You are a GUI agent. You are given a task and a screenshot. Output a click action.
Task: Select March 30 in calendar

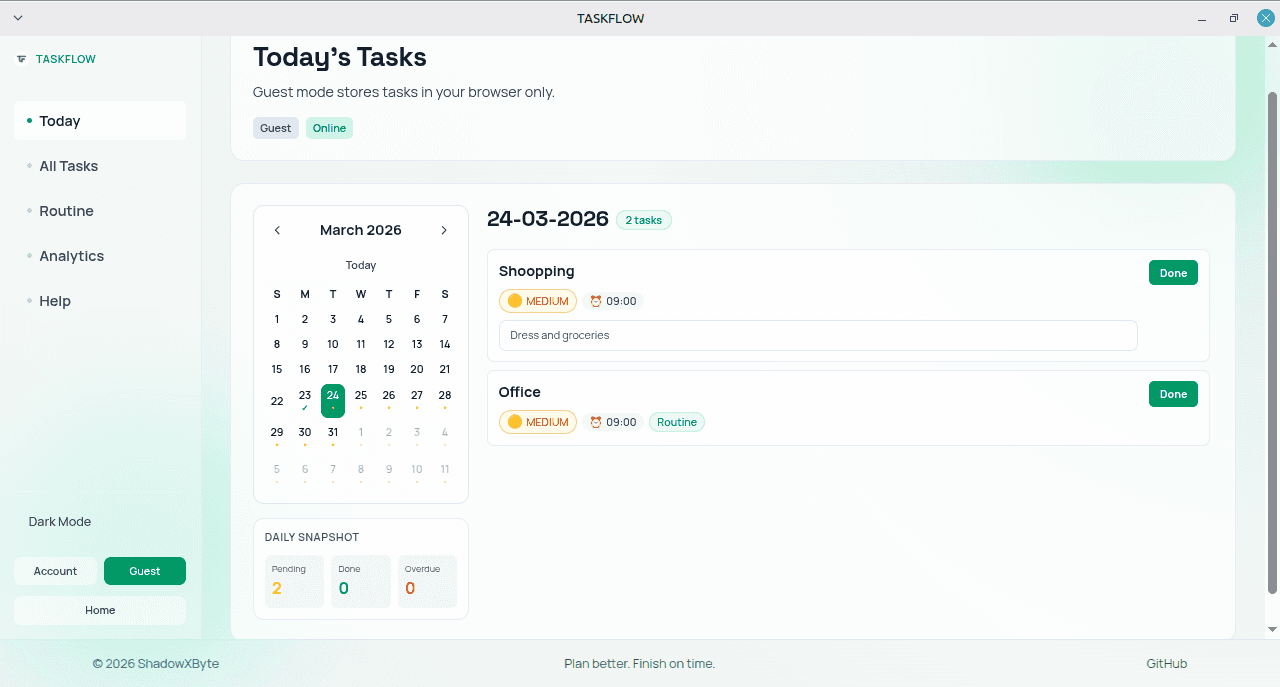point(305,436)
